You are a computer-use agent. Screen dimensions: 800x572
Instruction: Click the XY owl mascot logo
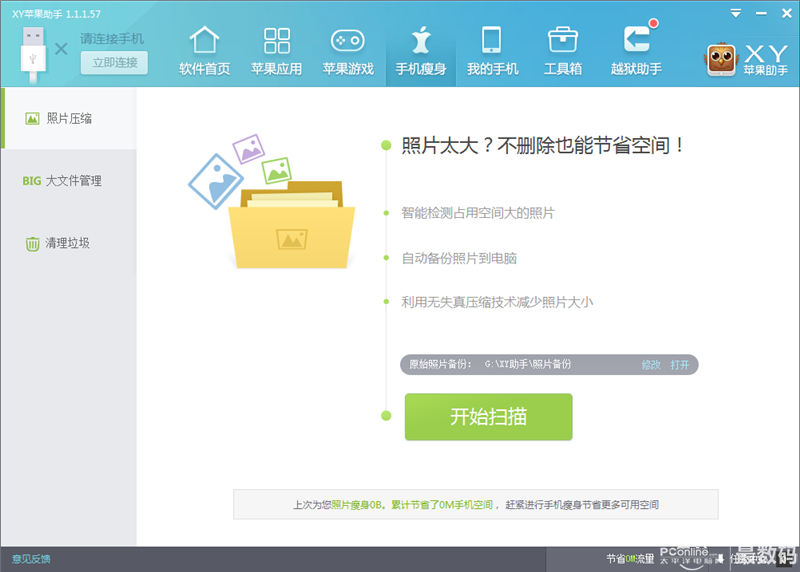point(721,60)
